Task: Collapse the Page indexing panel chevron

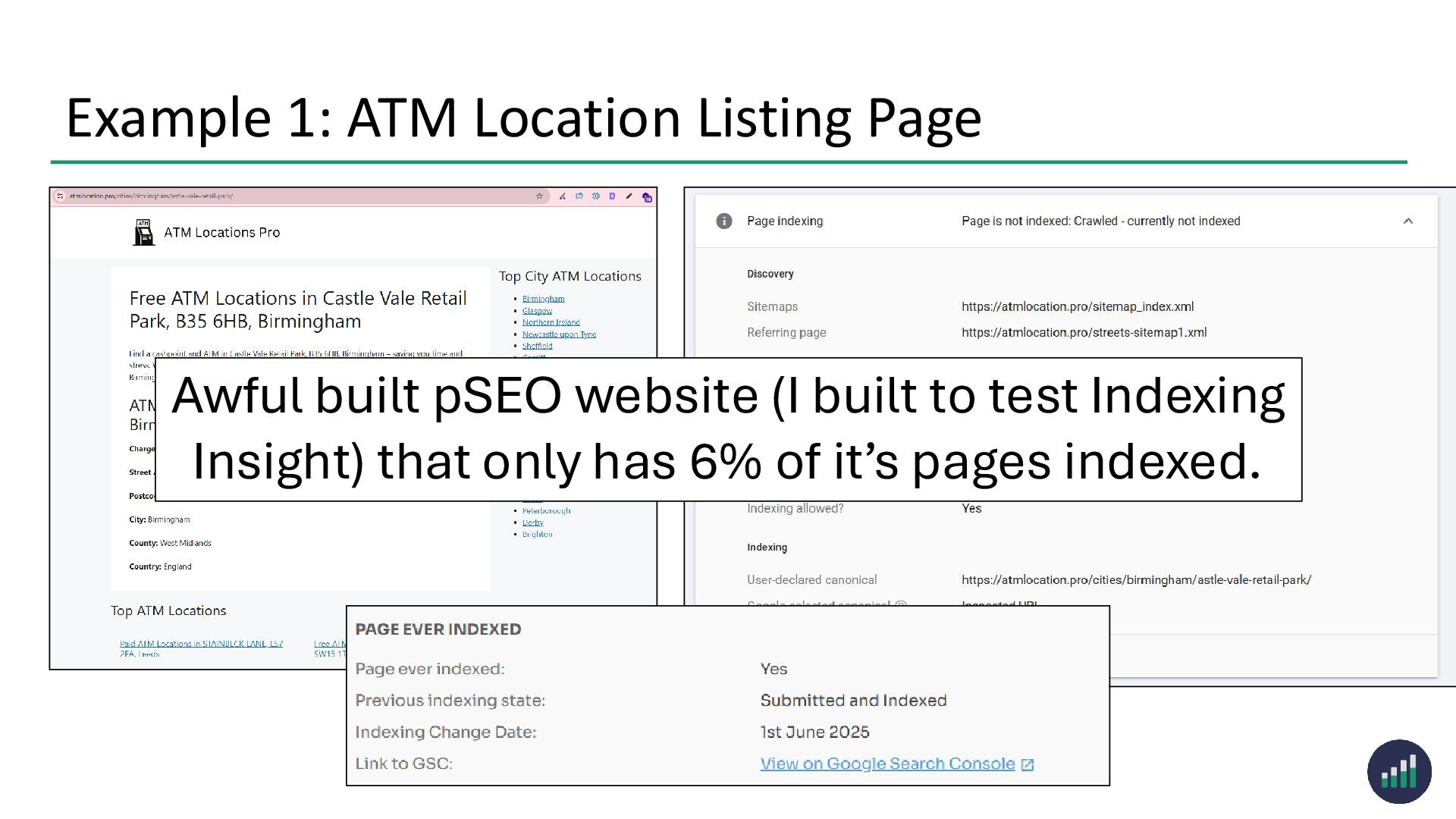Action: coord(1408,221)
